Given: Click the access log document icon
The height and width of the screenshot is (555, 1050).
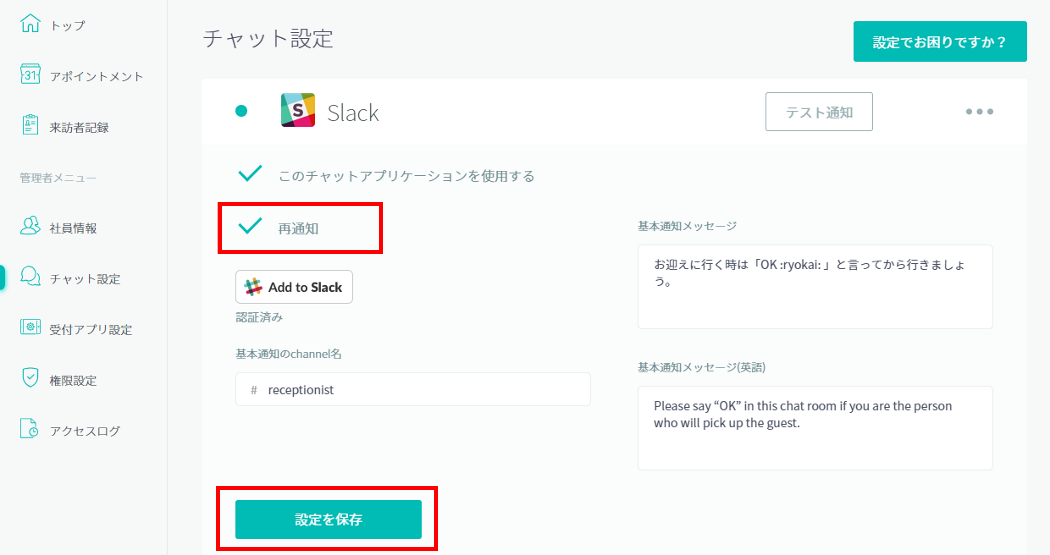Looking at the screenshot, I should [x=30, y=430].
